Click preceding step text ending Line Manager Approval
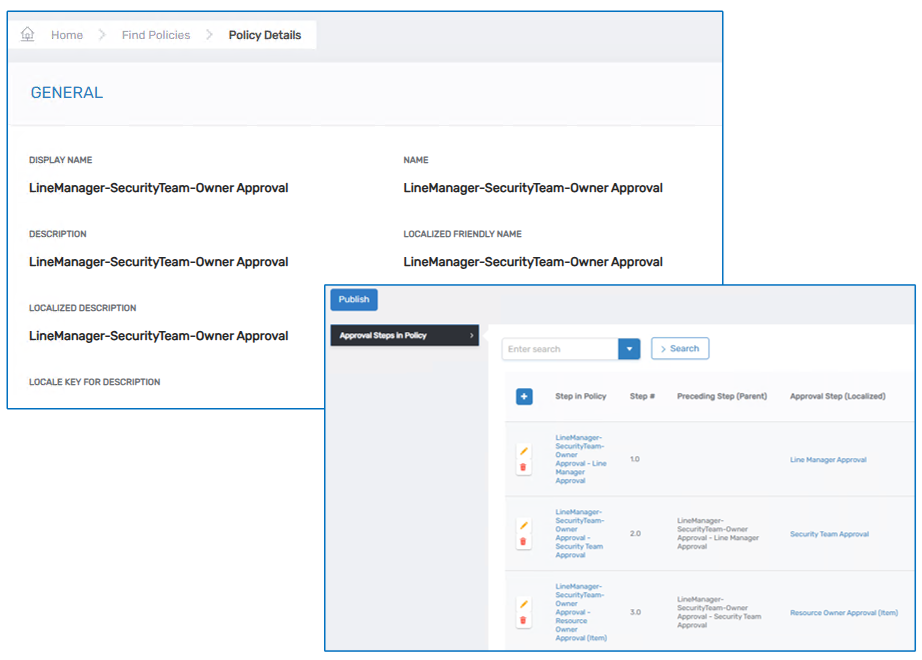The height and width of the screenshot is (660, 922). (x=717, y=534)
